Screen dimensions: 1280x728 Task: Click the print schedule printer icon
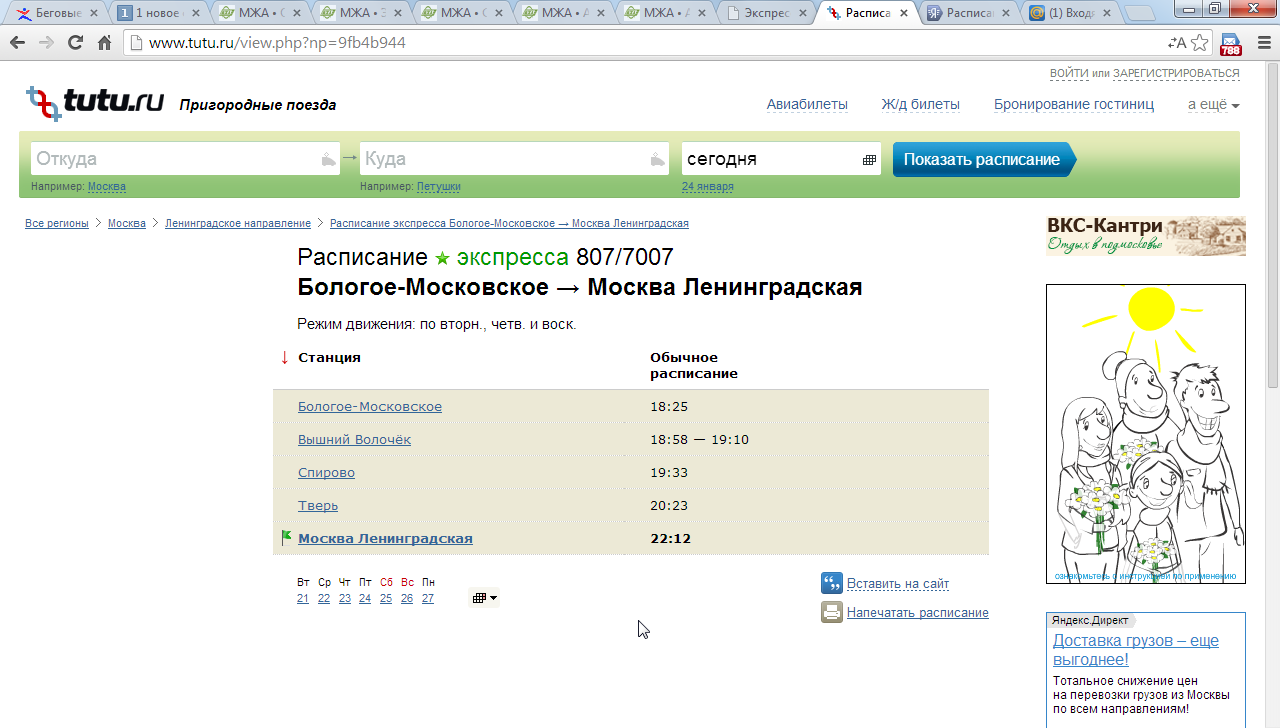click(x=832, y=612)
